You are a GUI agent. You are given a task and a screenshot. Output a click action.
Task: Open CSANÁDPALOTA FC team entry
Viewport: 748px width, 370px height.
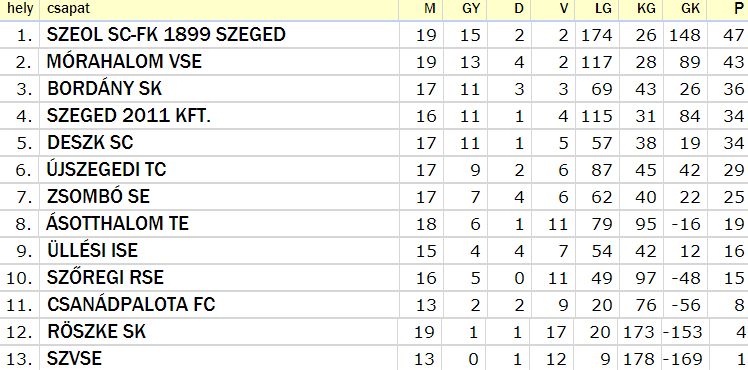[131, 304]
